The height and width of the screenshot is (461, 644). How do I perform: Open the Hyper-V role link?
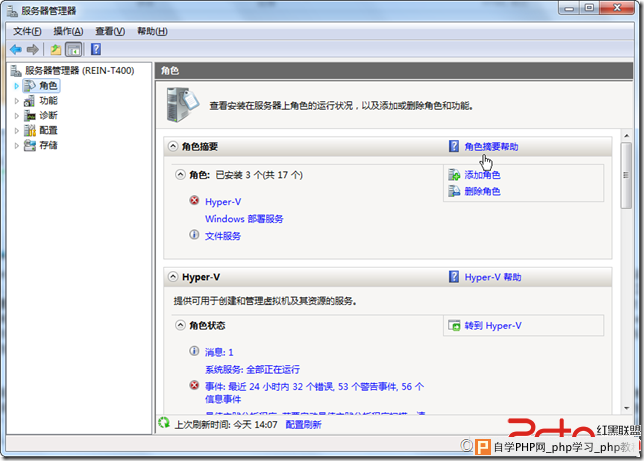[x=223, y=202]
